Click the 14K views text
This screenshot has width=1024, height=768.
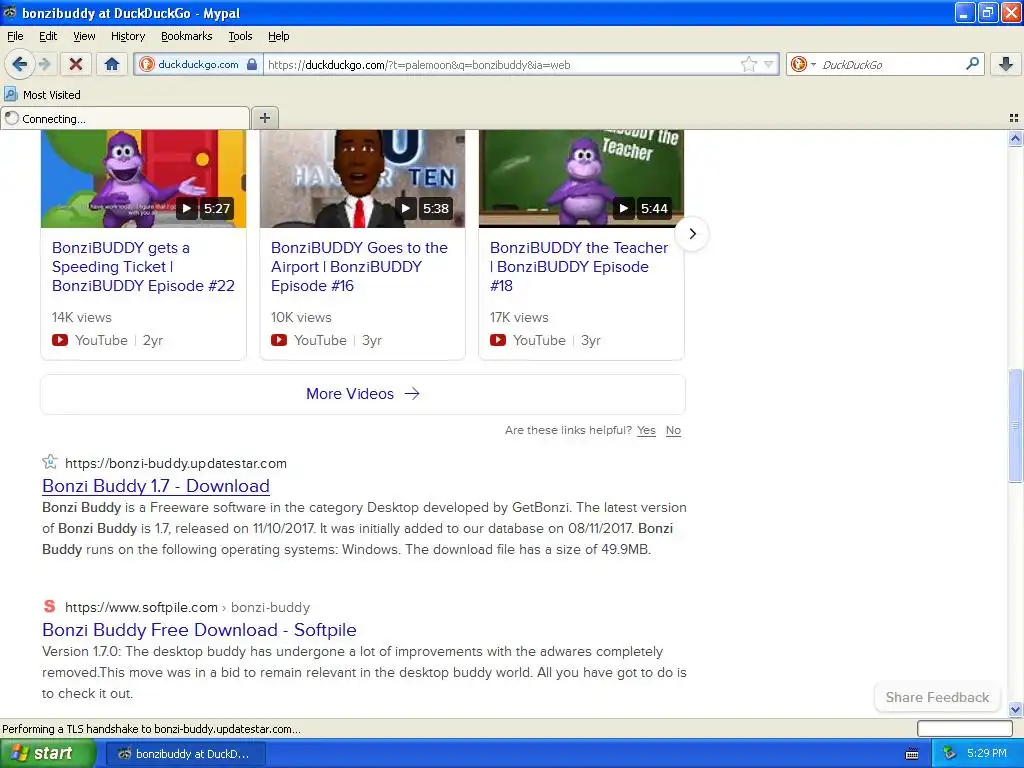[82, 317]
